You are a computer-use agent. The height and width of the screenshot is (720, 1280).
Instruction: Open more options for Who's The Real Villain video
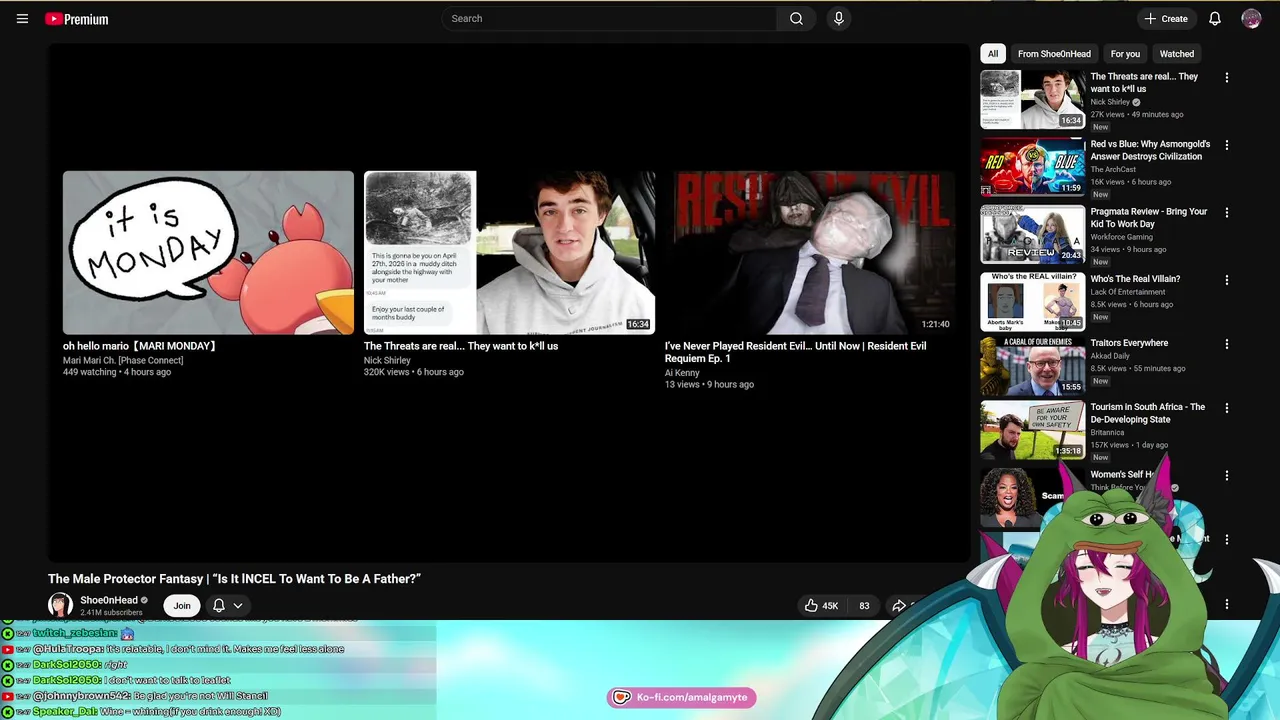[1227, 280]
